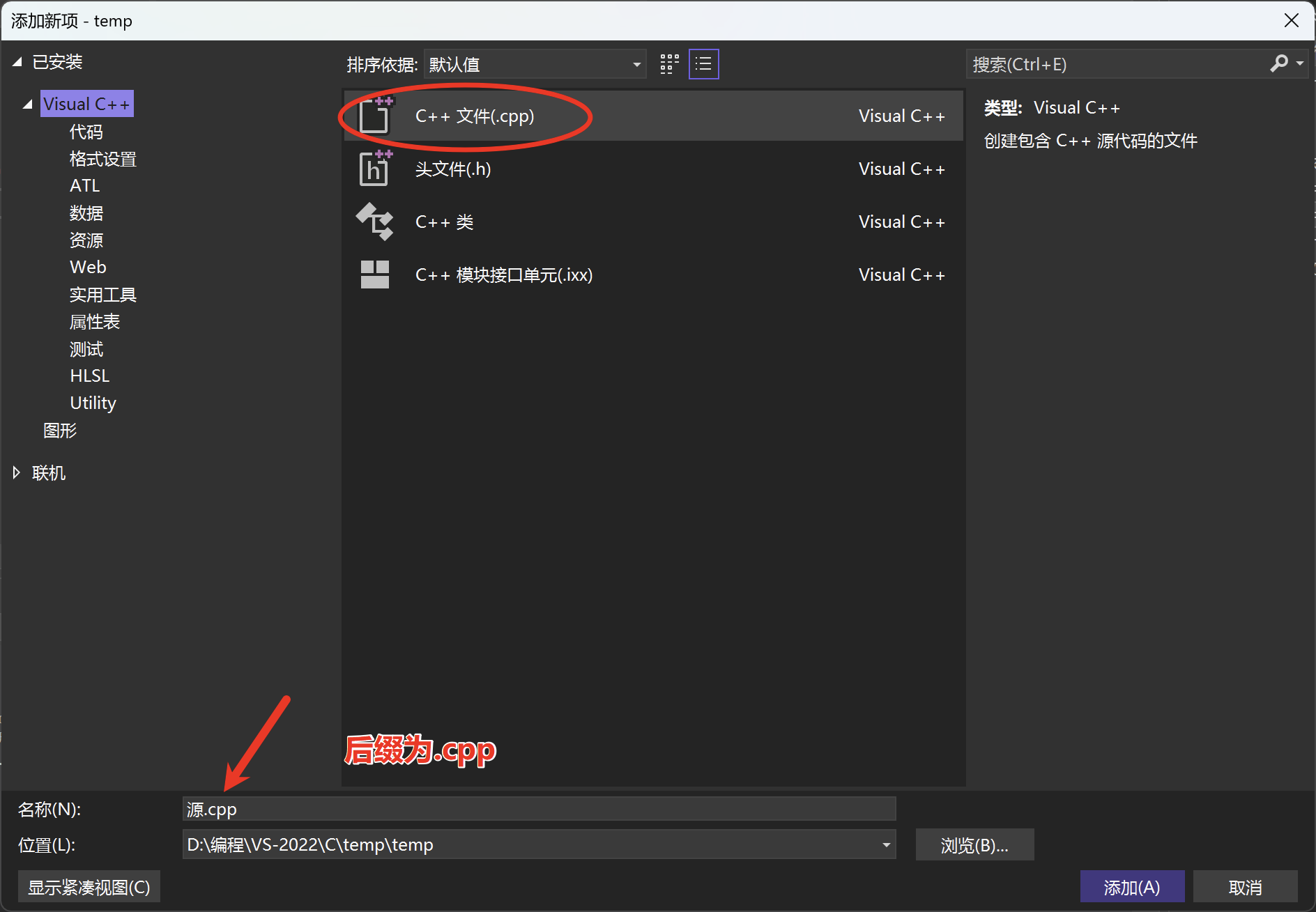Select the 'C++ 模块接口单元(.ixx)' template name
1316x912 pixels.
tap(504, 275)
